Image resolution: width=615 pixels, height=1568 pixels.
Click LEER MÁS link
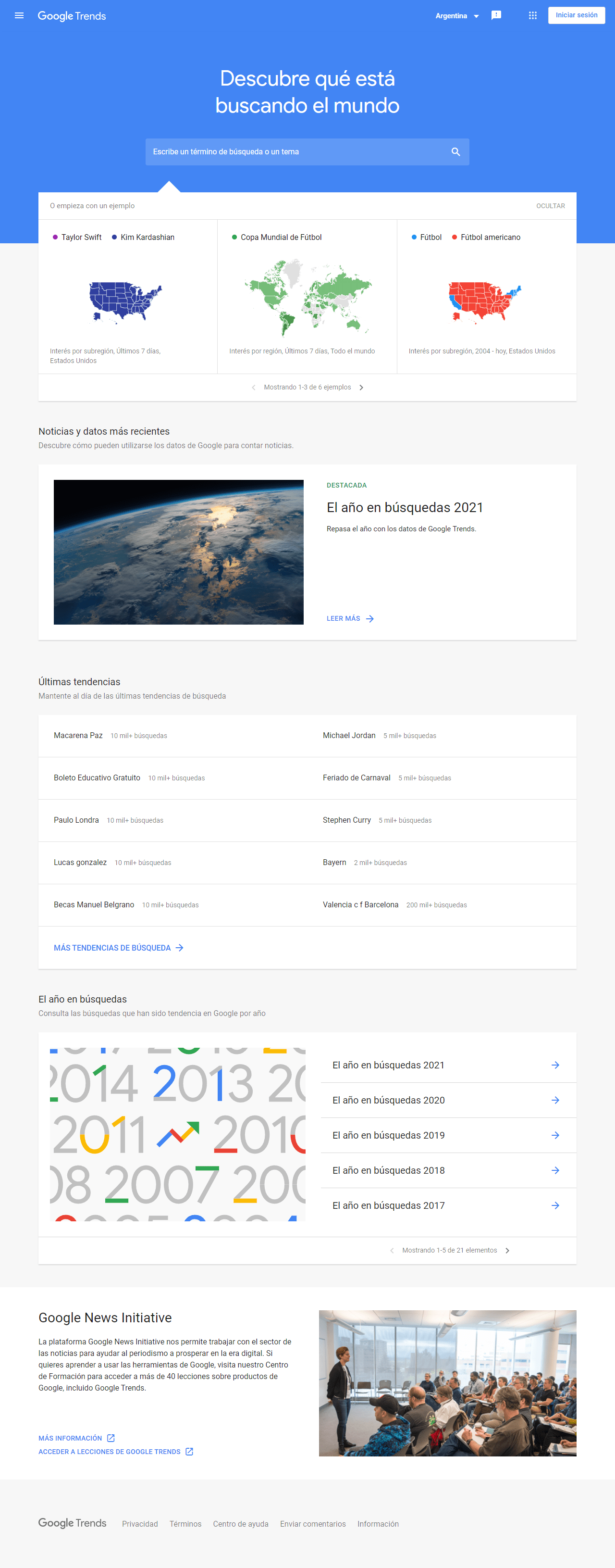click(x=343, y=618)
